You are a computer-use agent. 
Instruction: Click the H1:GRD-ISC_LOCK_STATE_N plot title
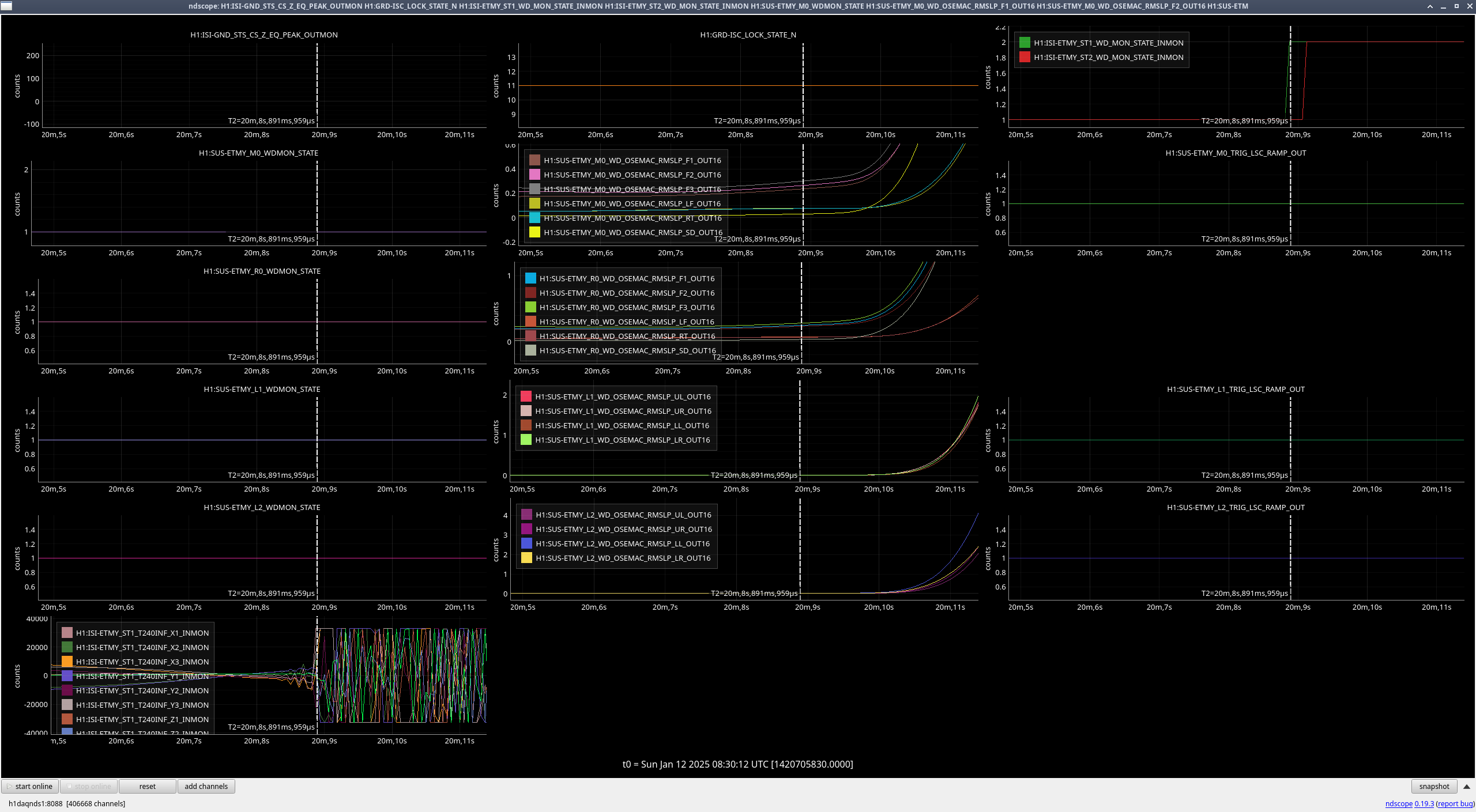[748, 35]
